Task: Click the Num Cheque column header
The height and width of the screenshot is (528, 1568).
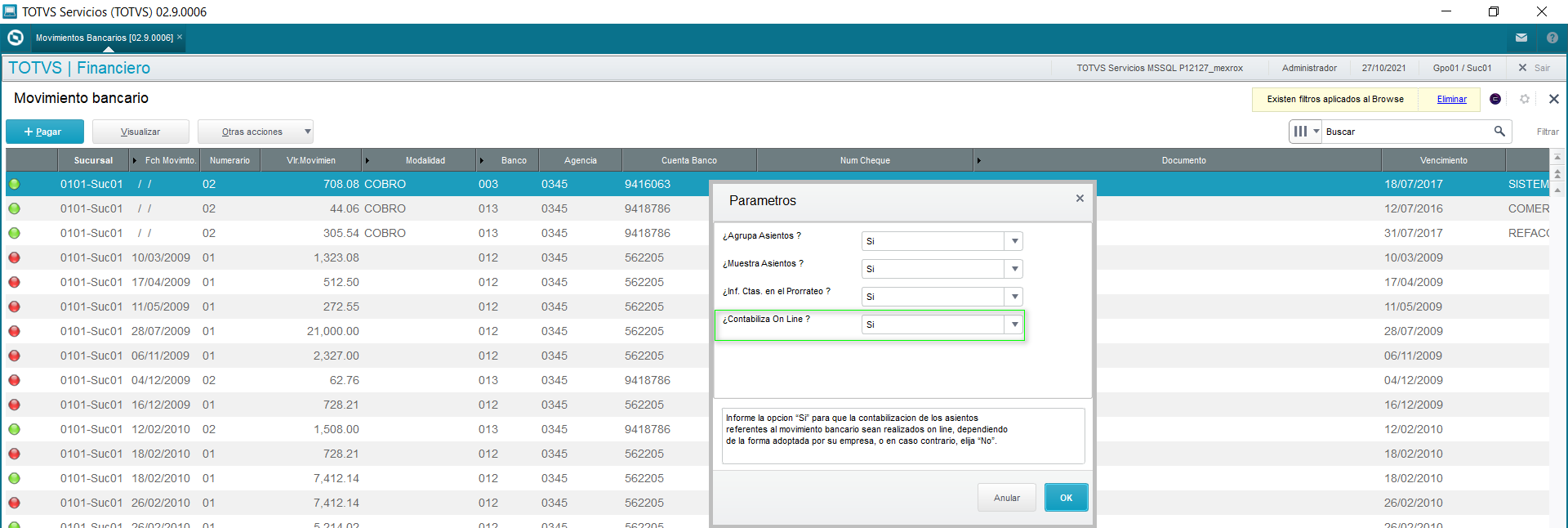Action: (865, 160)
